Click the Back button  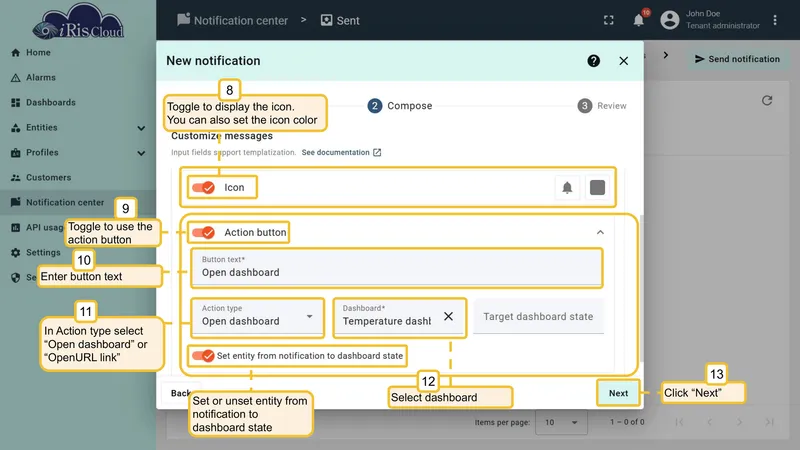(181, 393)
